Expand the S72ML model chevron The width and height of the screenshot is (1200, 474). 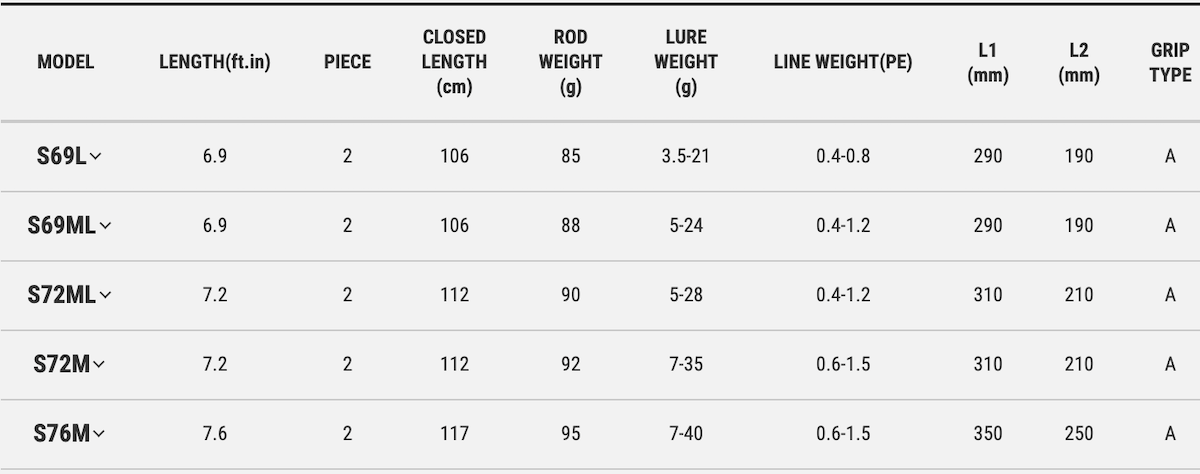point(106,296)
